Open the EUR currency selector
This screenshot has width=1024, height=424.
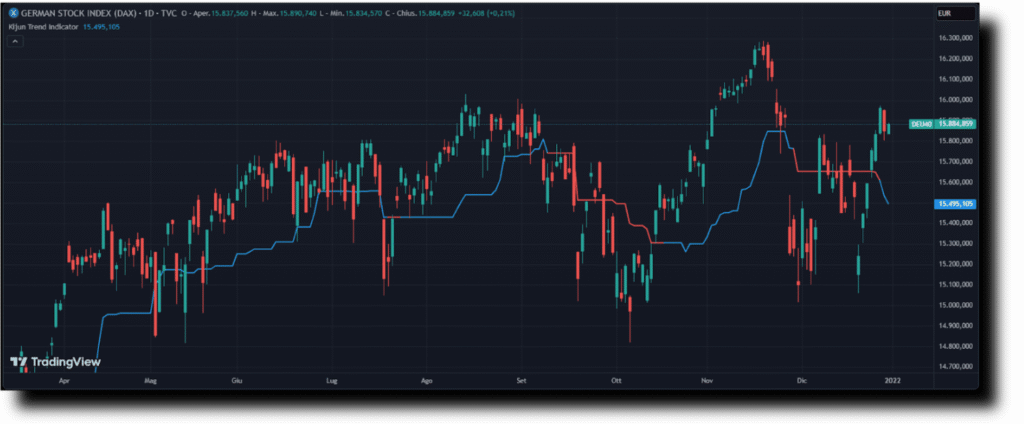(x=943, y=13)
